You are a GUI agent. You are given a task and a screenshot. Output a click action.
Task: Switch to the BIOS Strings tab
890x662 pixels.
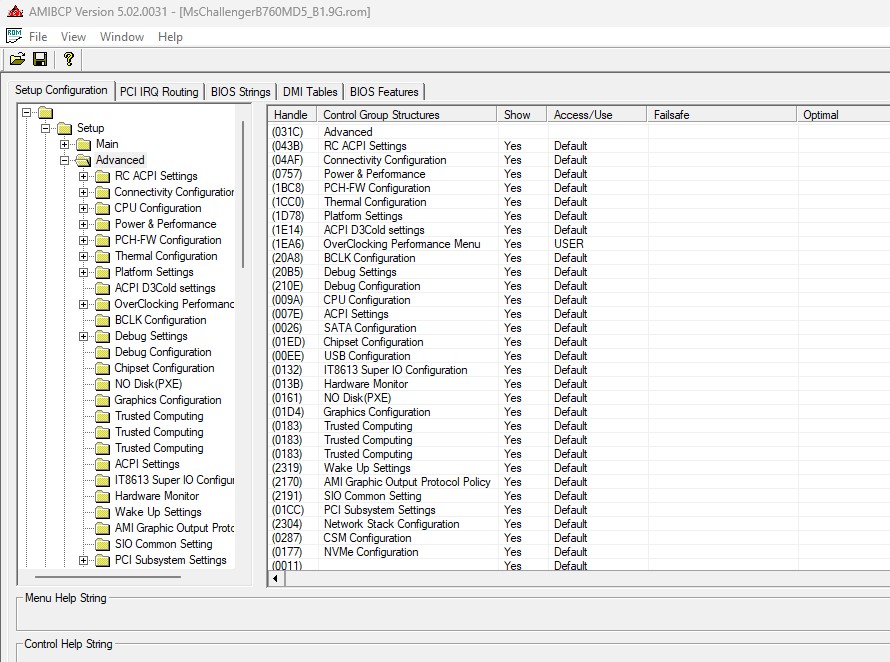(x=240, y=92)
